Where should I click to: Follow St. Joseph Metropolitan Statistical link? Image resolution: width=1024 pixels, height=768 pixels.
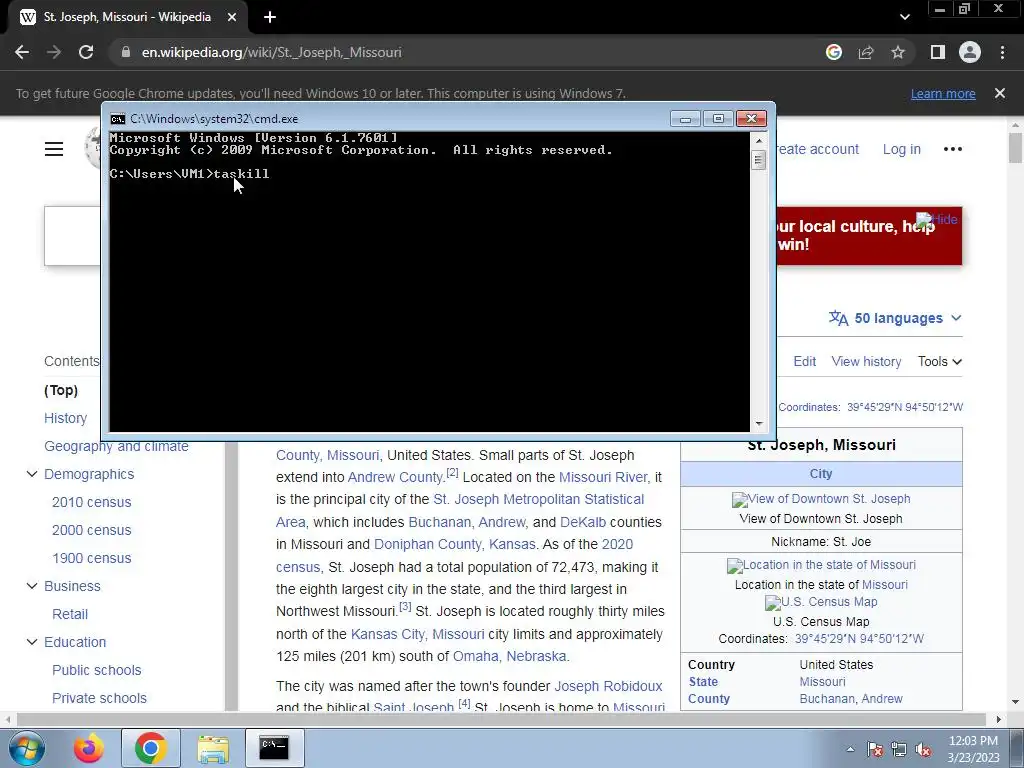tap(538, 500)
